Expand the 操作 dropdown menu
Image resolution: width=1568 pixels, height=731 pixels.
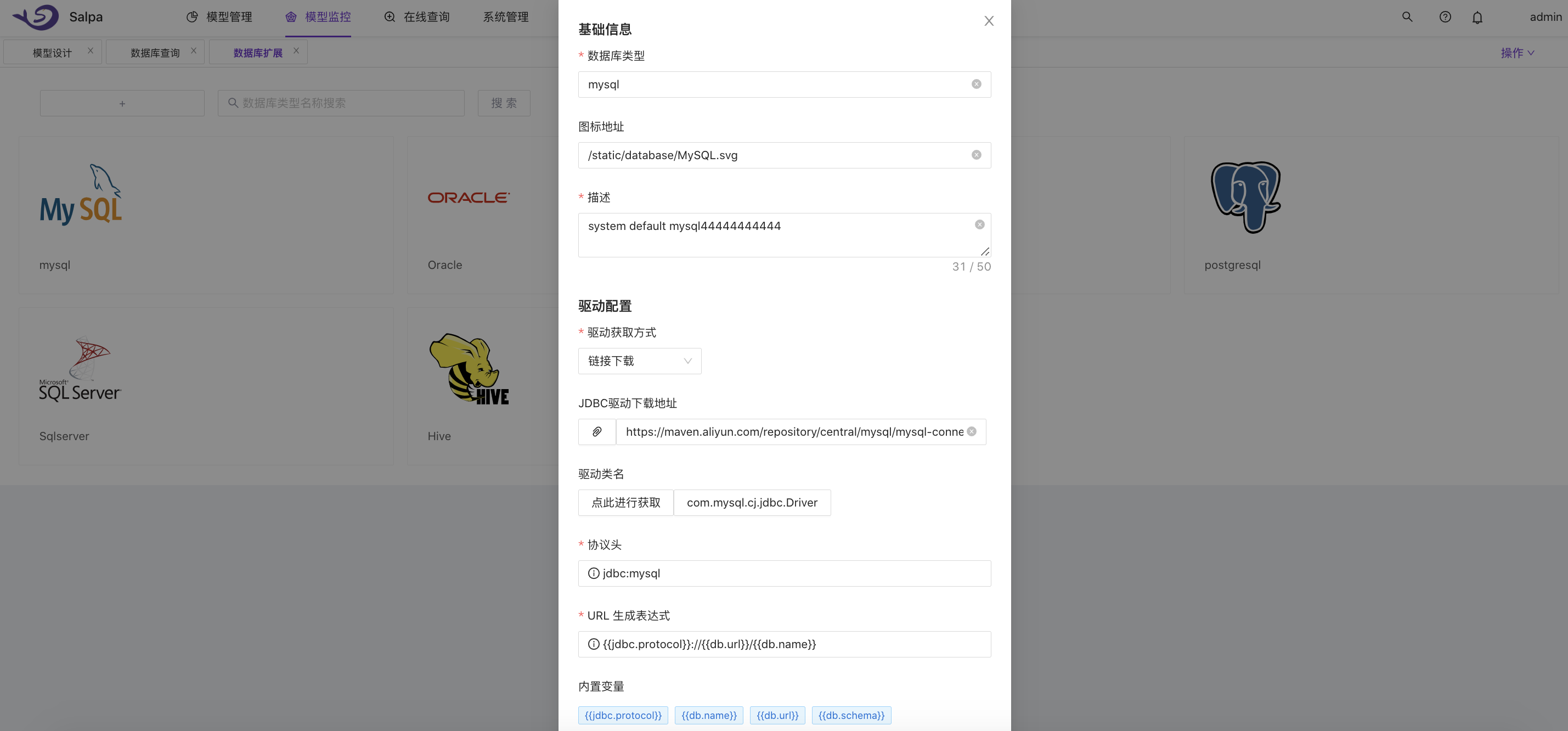tap(1517, 53)
